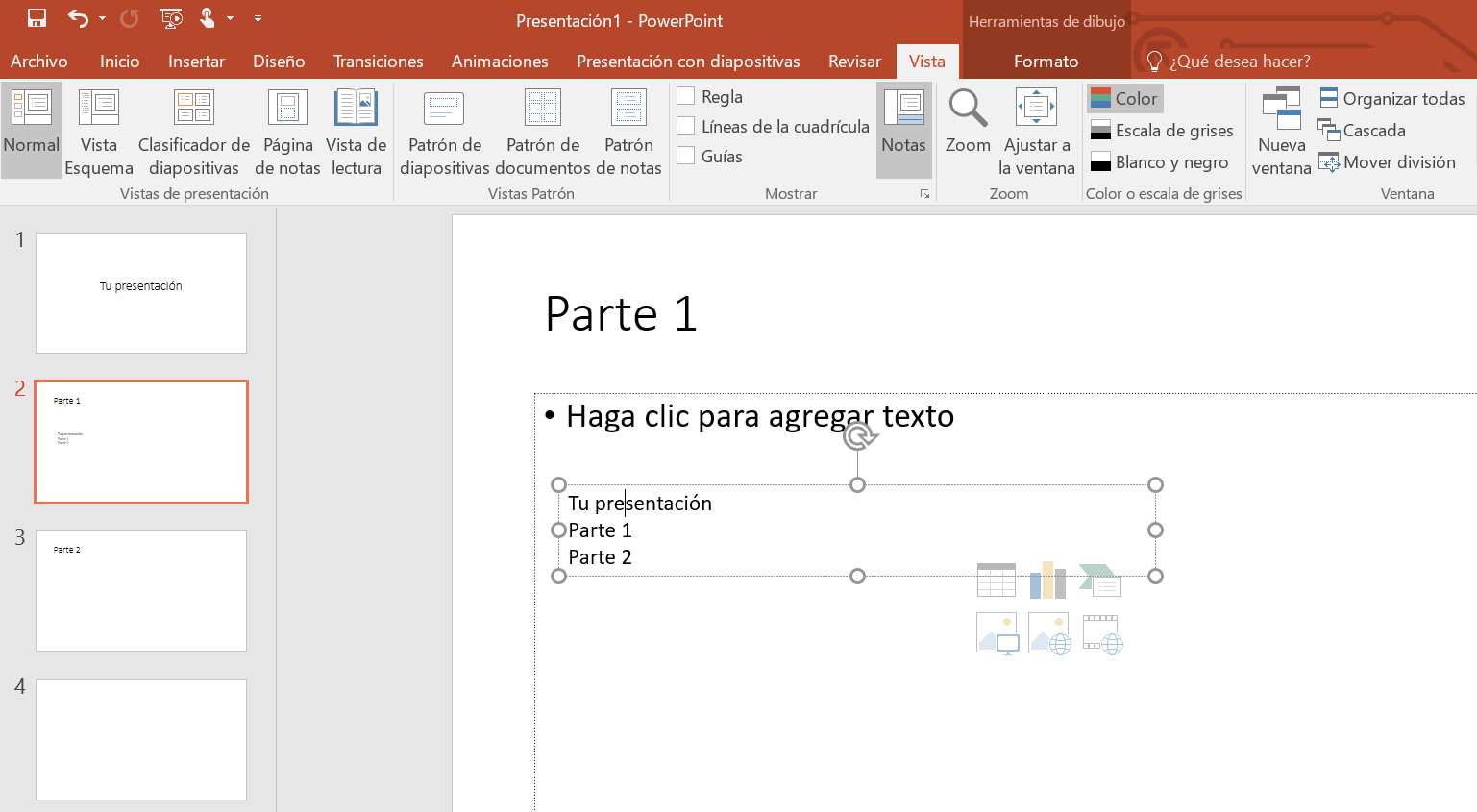Open the Mostrar group dialog launcher
This screenshot has width=1477, height=812.
click(924, 193)
